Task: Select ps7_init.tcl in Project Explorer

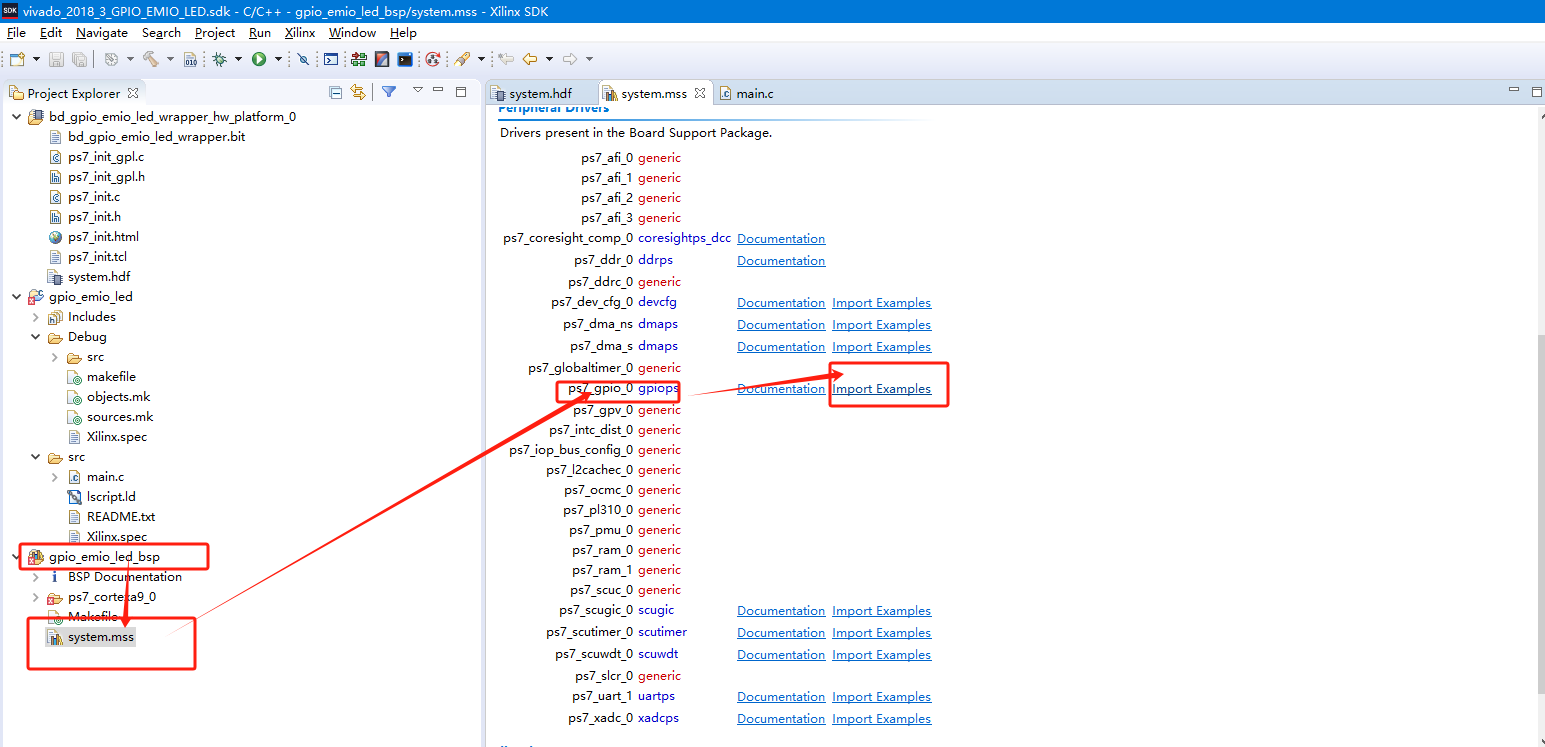Action: coord(97,257)
